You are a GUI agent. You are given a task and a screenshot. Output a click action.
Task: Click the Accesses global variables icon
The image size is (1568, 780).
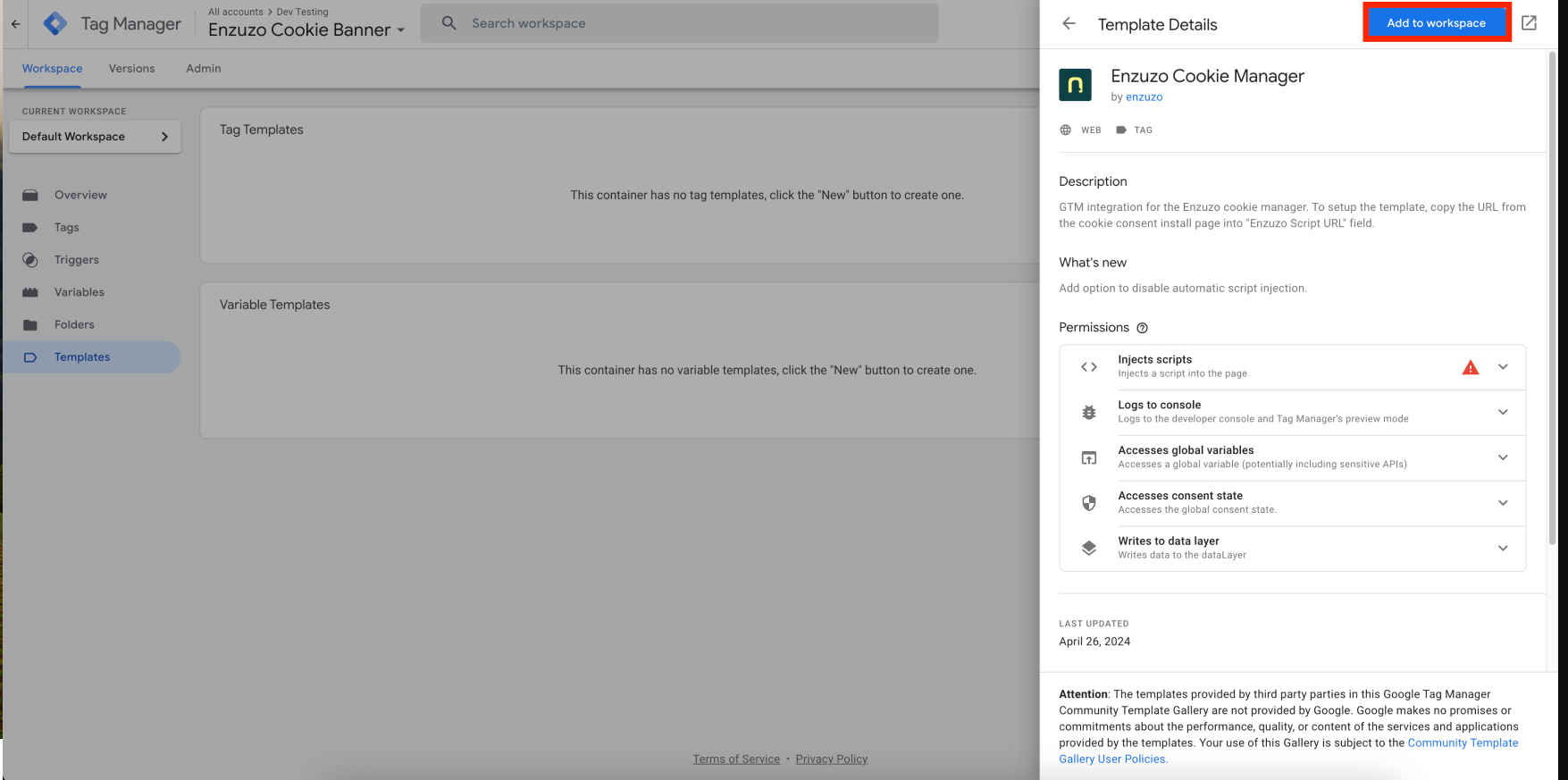1089,457
